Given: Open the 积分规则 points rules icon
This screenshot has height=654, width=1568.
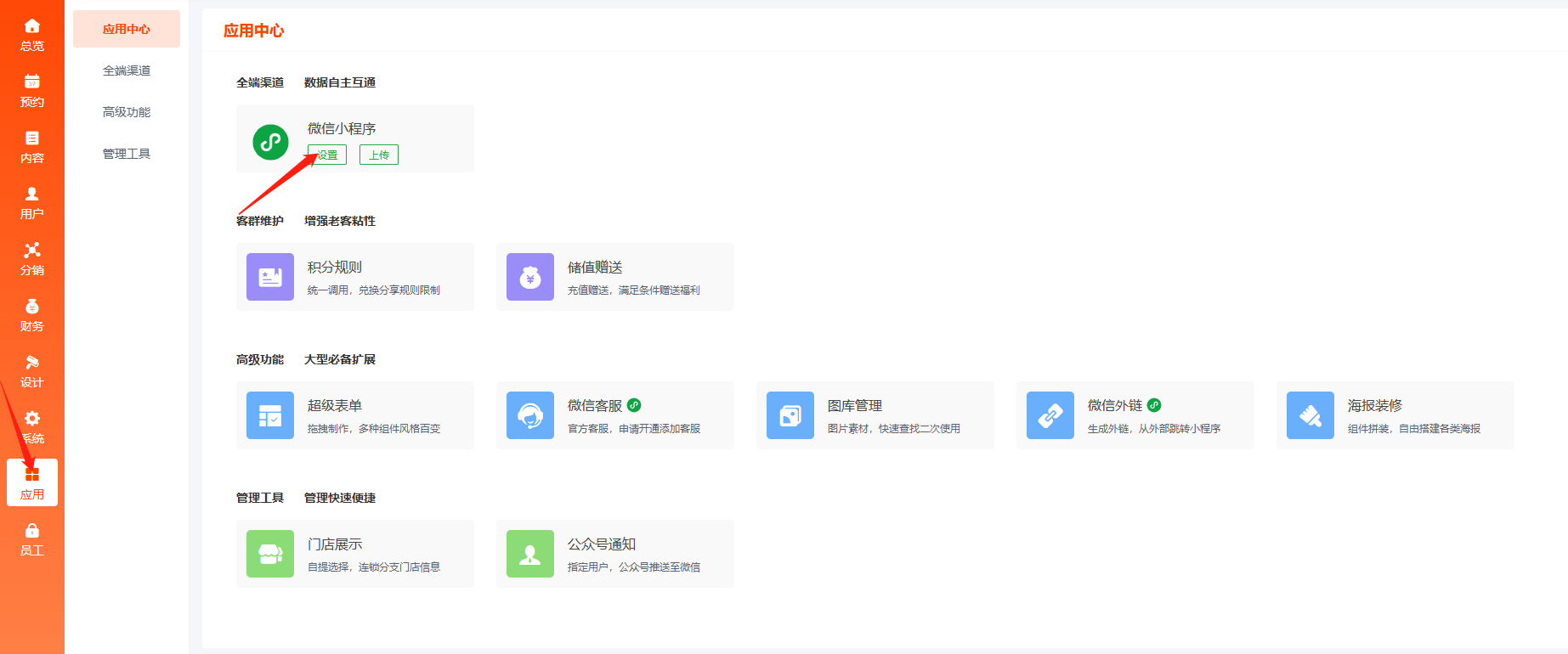Looking at the screenshot, I should (x=270, y=277).
